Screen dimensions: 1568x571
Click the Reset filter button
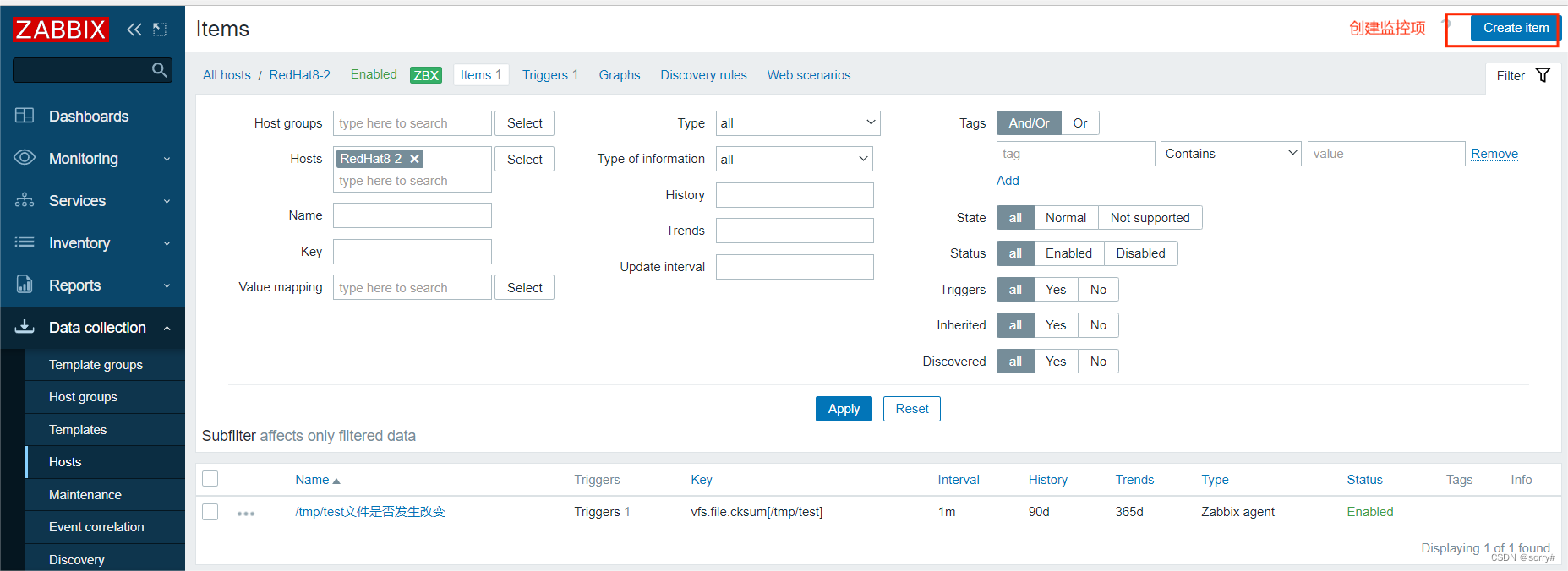912,409
